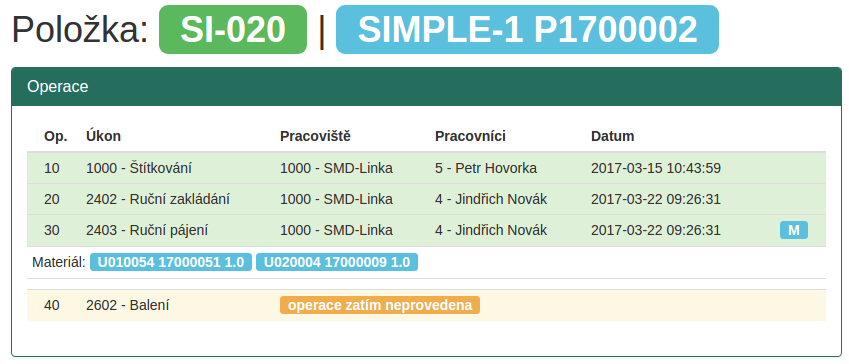Click the Op. column header
The height and width of the screenshot is (364, 849).
[x=56, y=136]
